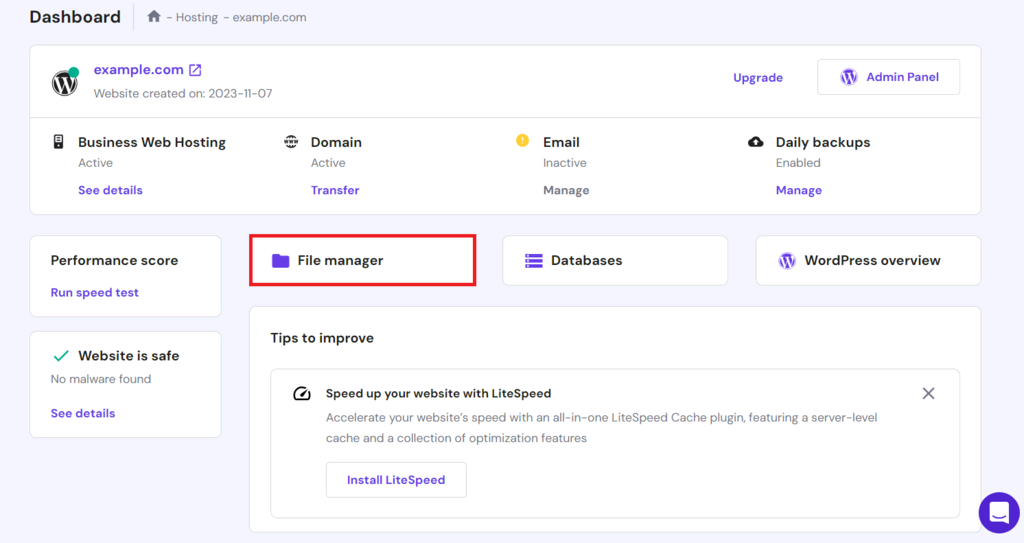Click the Upgrade link
The height and width of the screenshot is (543, 1024).
757,77
